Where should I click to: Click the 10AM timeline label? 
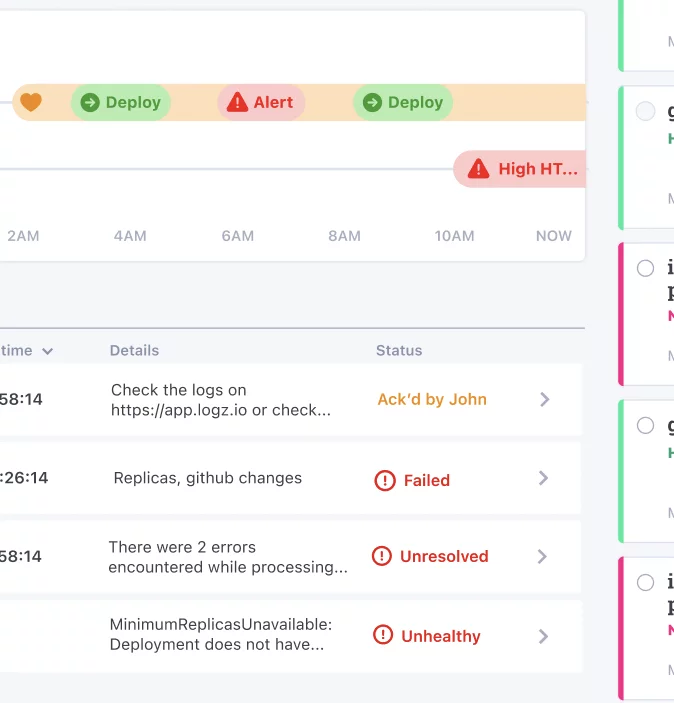point(454,236)
